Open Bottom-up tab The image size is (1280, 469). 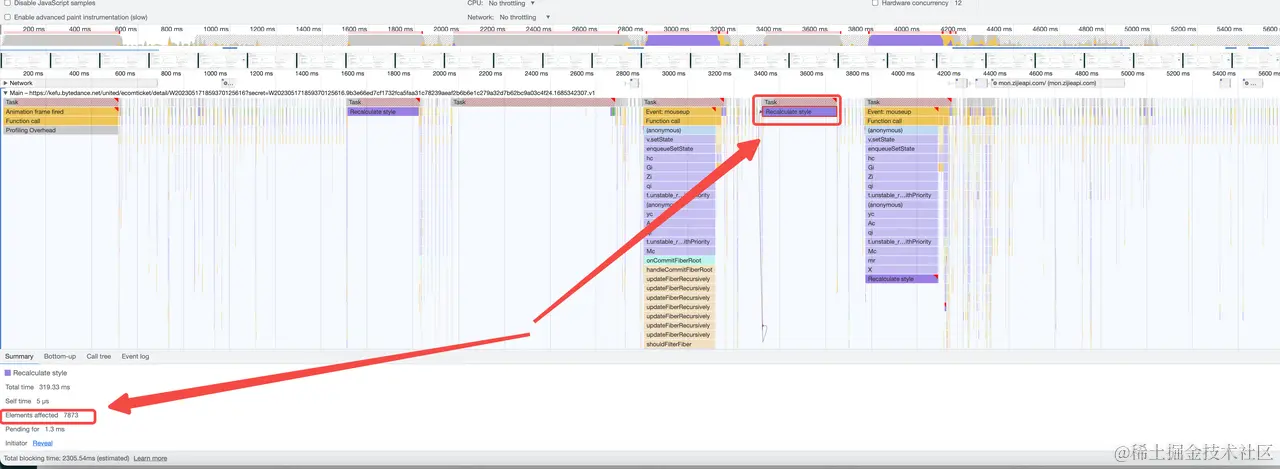(59, 356)
